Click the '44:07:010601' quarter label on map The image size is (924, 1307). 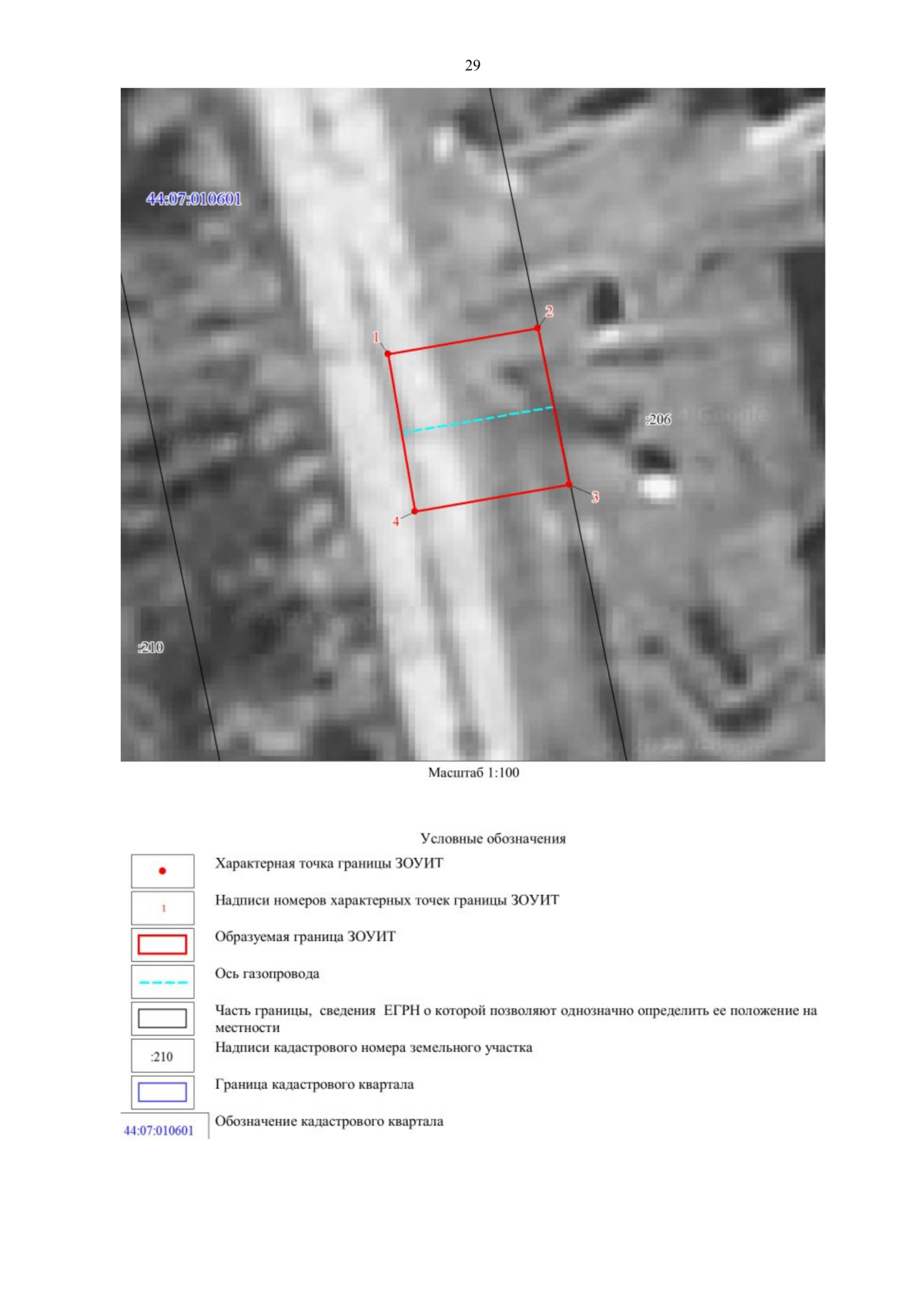tap(194, 199)
